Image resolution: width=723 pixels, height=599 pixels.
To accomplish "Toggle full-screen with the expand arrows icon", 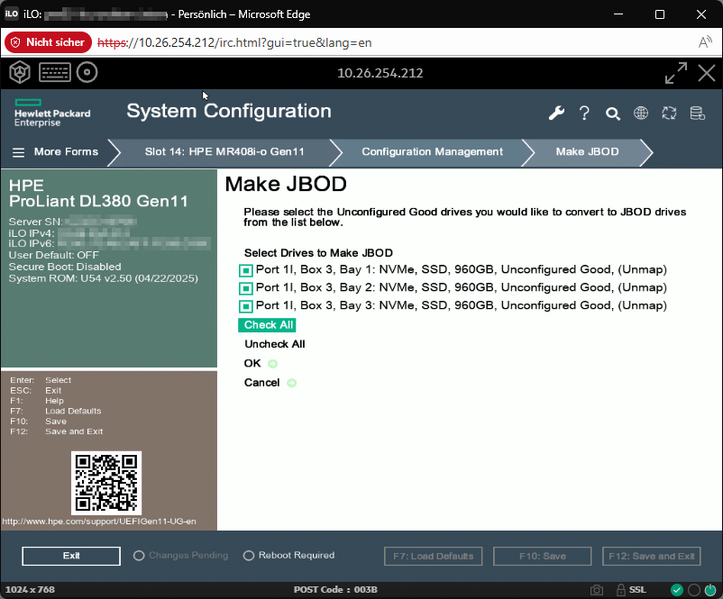I will coord(676,73).
